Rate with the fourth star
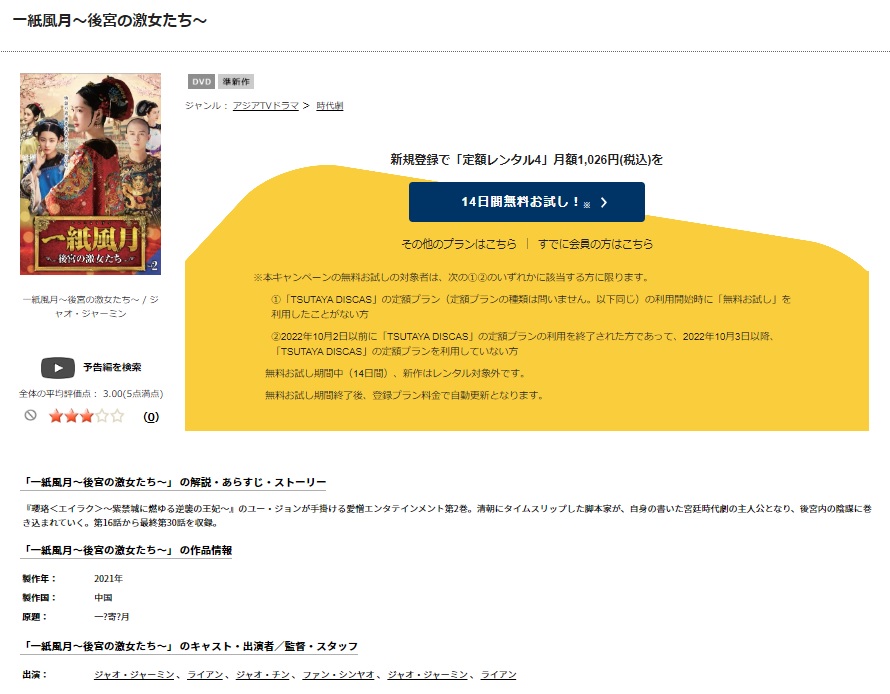 (x=102, y=417)
